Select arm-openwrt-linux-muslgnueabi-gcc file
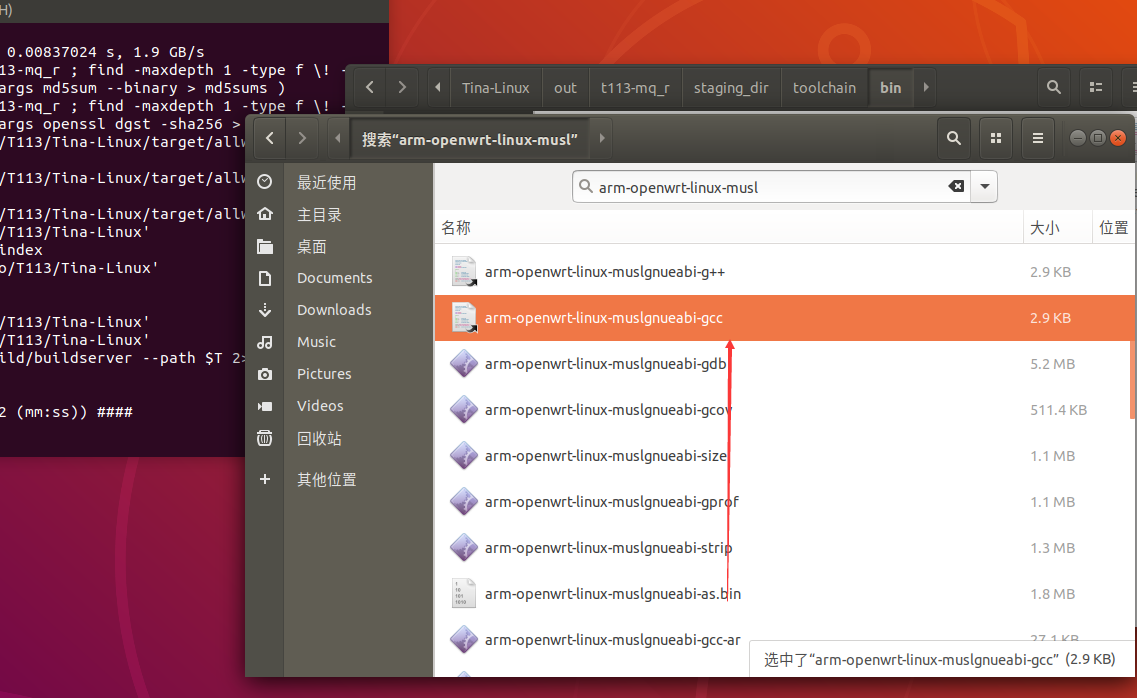 [x=785, y=317]
